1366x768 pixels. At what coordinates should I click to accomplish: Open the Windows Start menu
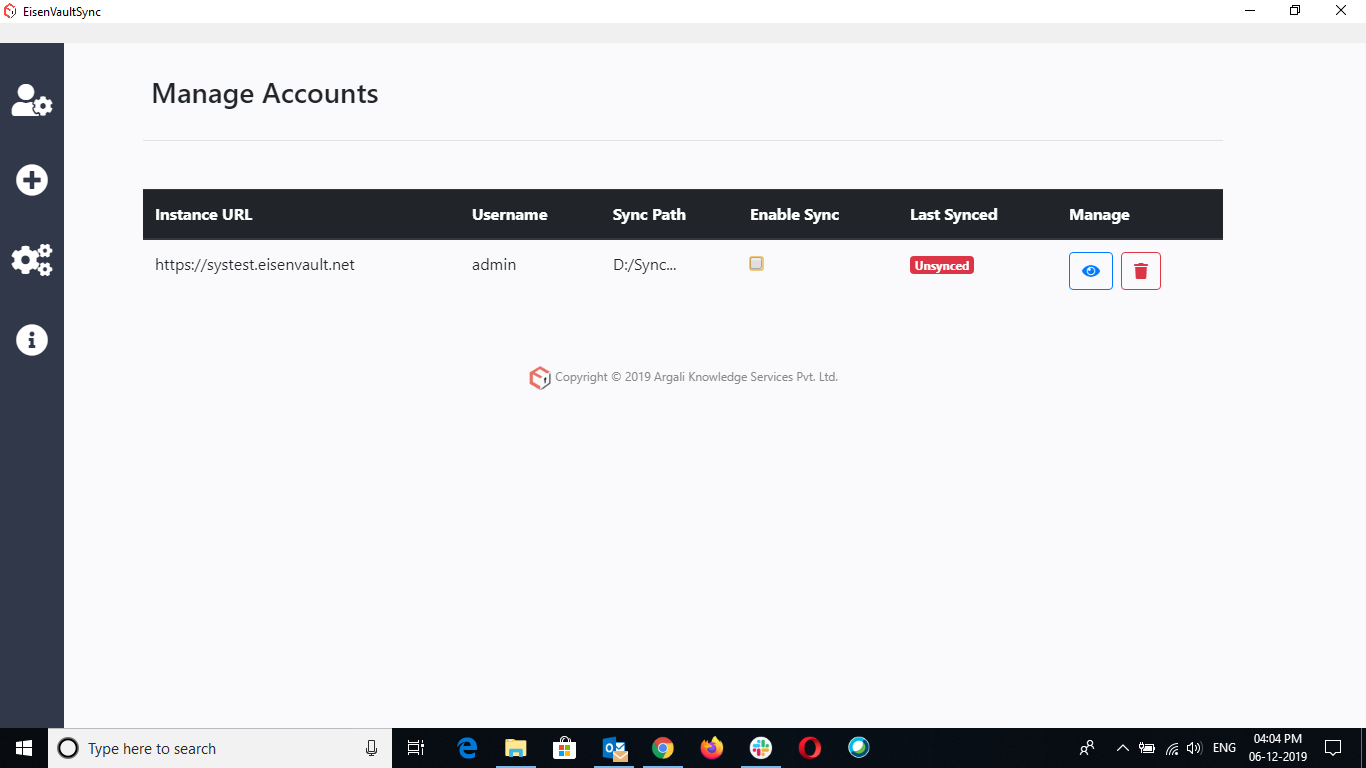click(x=24, y=748)
